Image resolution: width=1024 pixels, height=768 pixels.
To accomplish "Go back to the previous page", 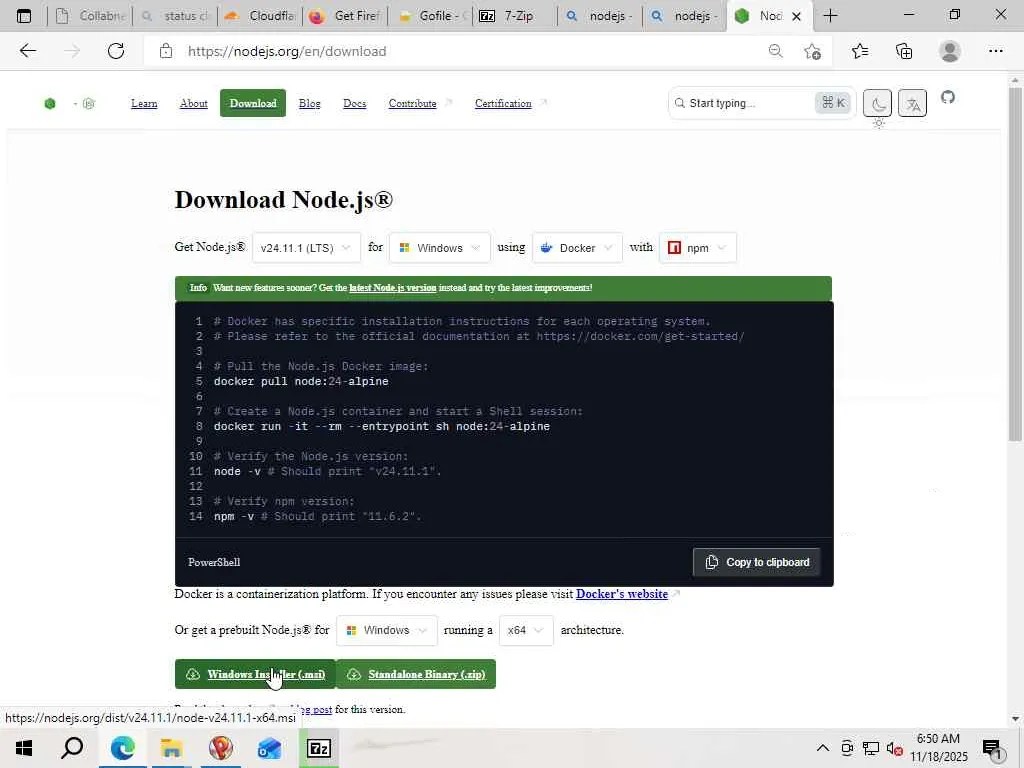I will (27, 51).
